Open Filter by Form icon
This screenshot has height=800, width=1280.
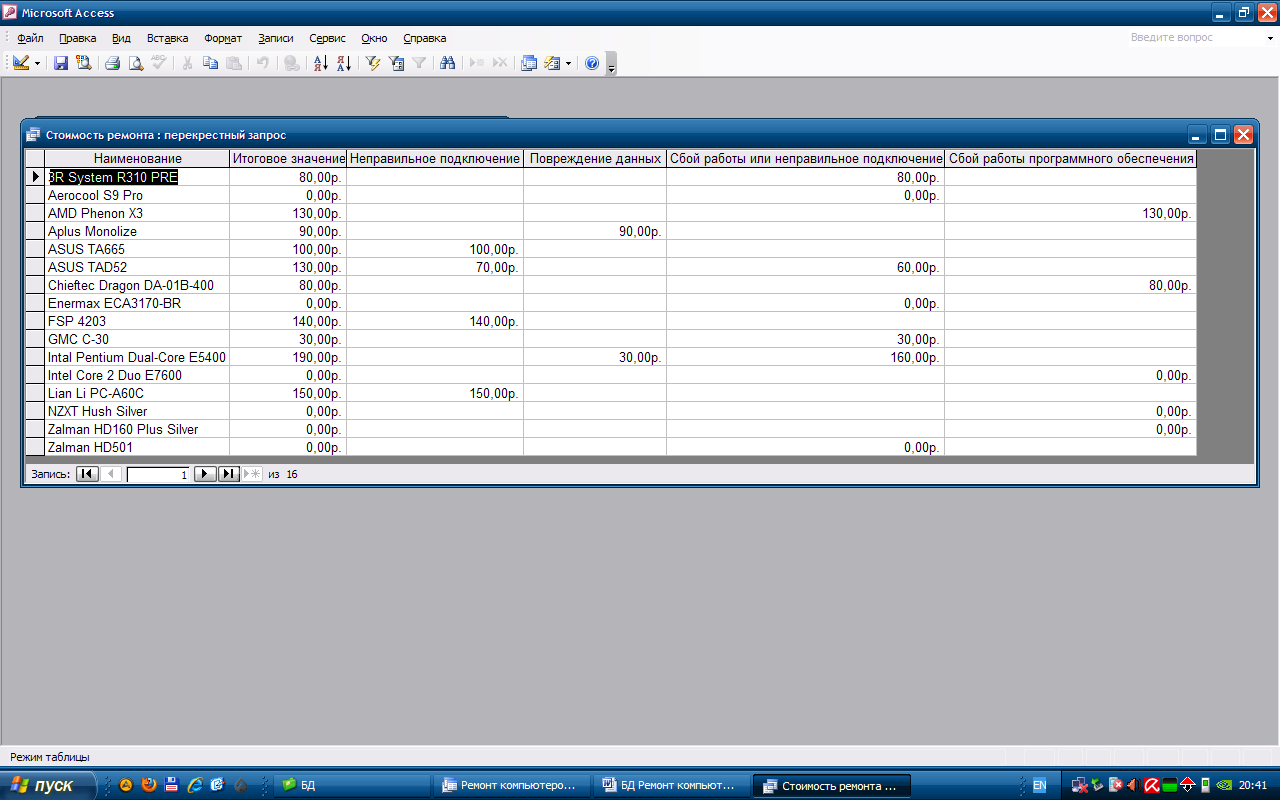pyautogui.click(x=397, y=63)
